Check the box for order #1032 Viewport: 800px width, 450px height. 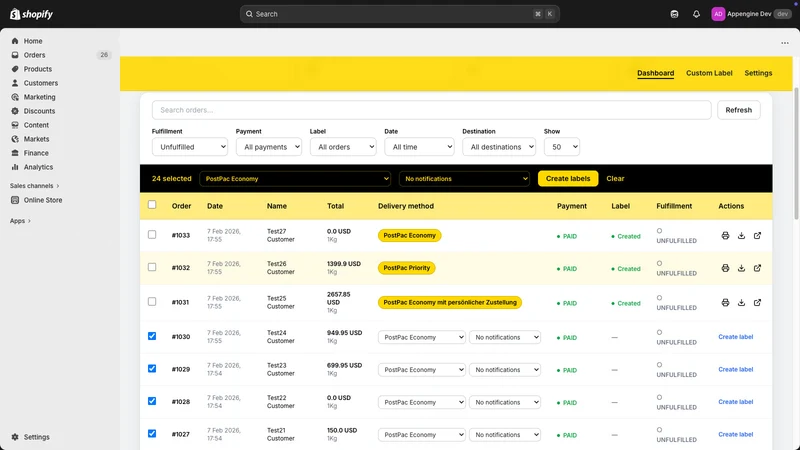point(152,267)
